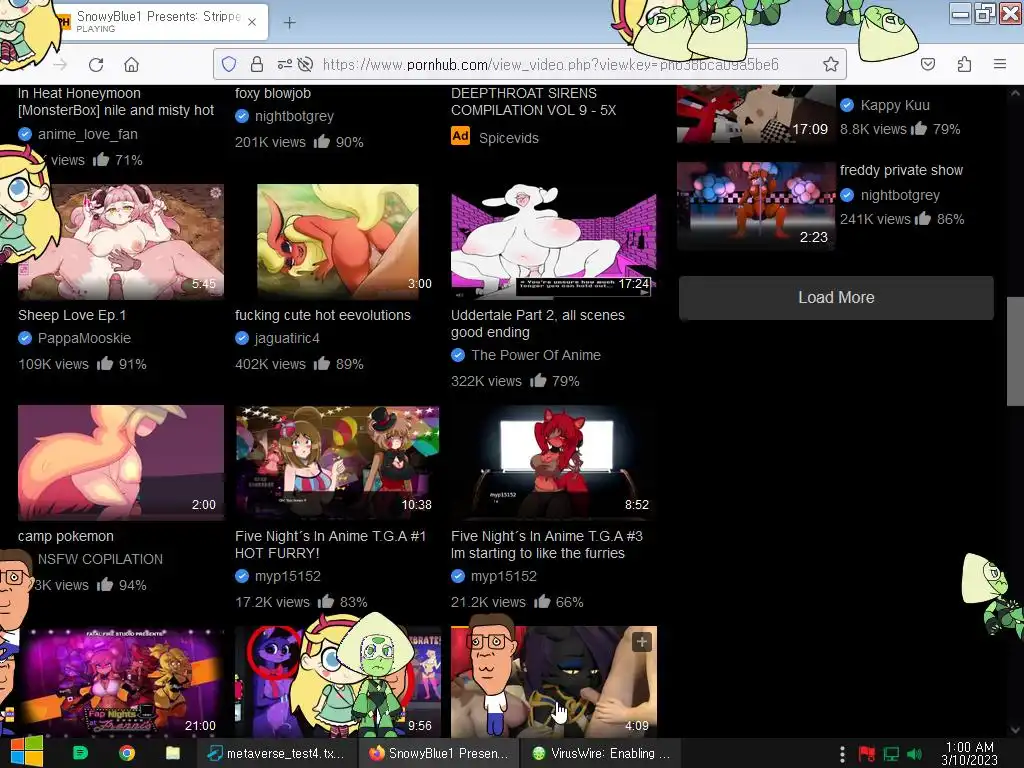Open File Explorer from the taskbar
This screenshot has width=1024, height=768.
173,753
